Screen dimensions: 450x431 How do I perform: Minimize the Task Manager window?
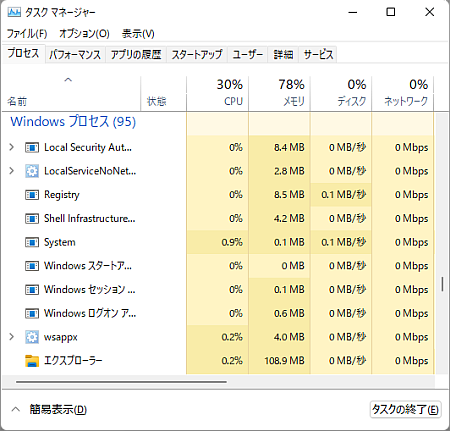353,12
